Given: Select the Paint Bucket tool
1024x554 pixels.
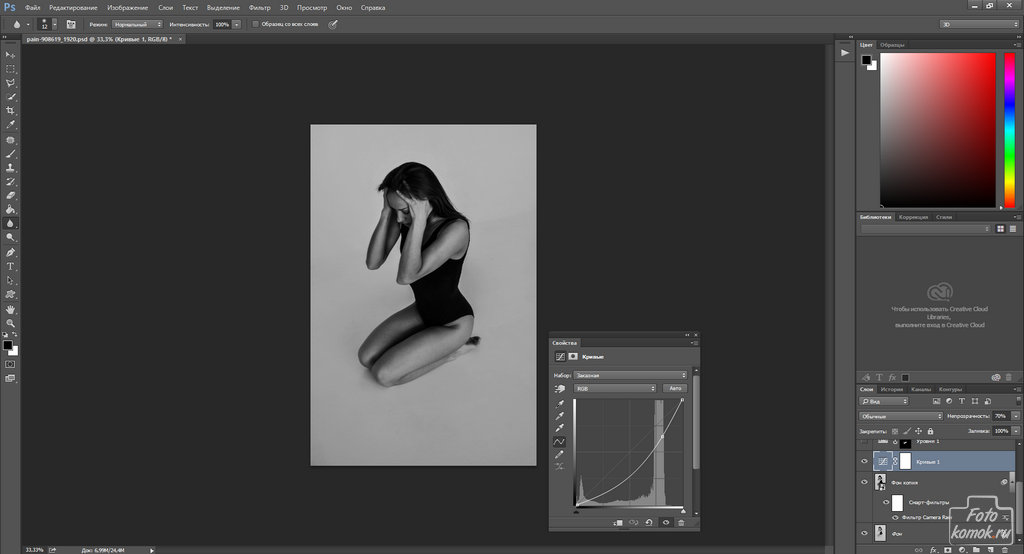Looking at the screenshot, I should (10, 210).
